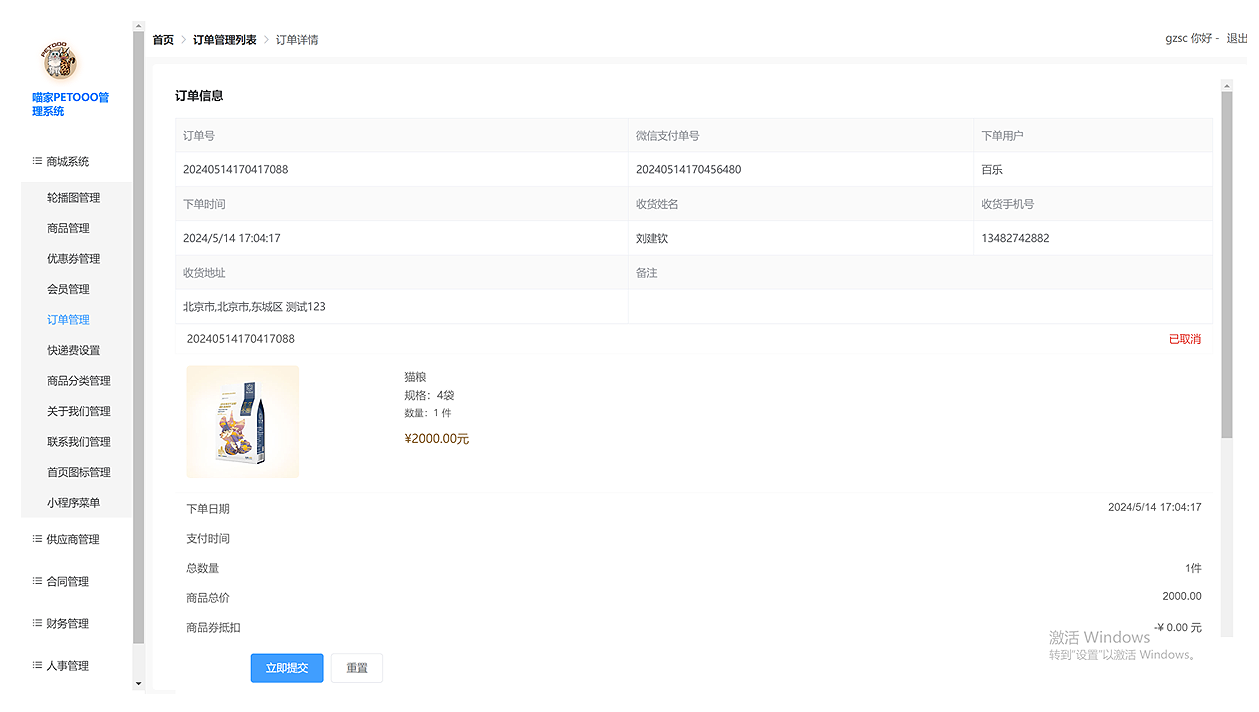The image size is (1259, 712).
Task: Collapse the 商城系统 menu section
Action: (68, 161)
